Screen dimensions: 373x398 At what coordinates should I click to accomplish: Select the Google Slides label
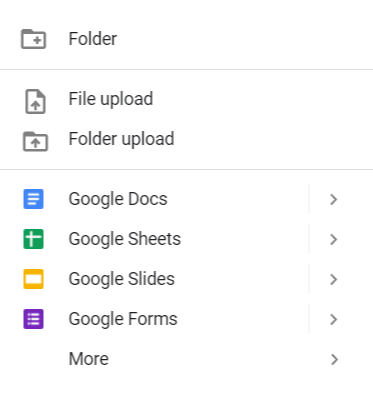122,279
